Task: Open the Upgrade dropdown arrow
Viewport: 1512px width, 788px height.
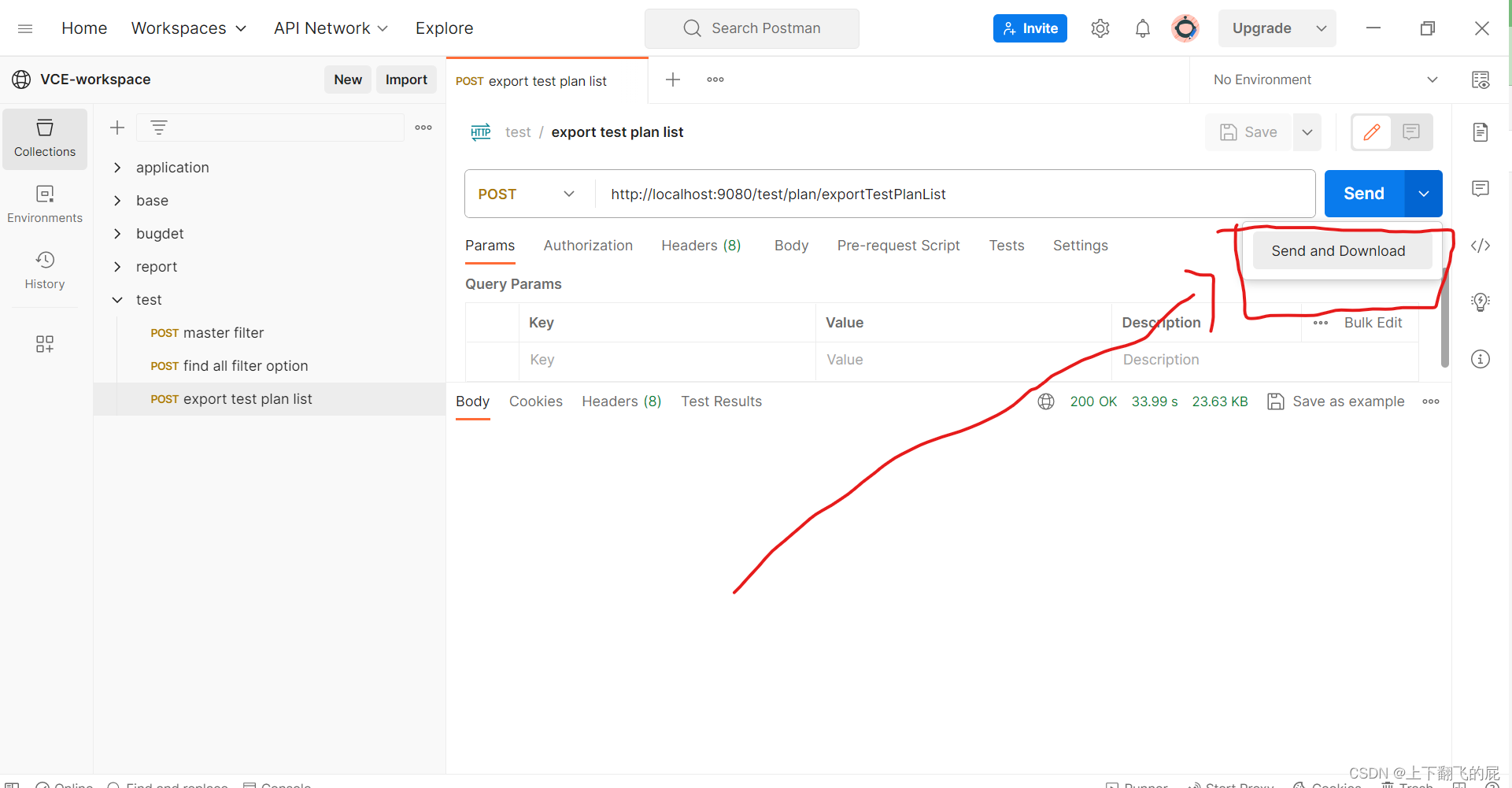Action: tap(1322, 28)
